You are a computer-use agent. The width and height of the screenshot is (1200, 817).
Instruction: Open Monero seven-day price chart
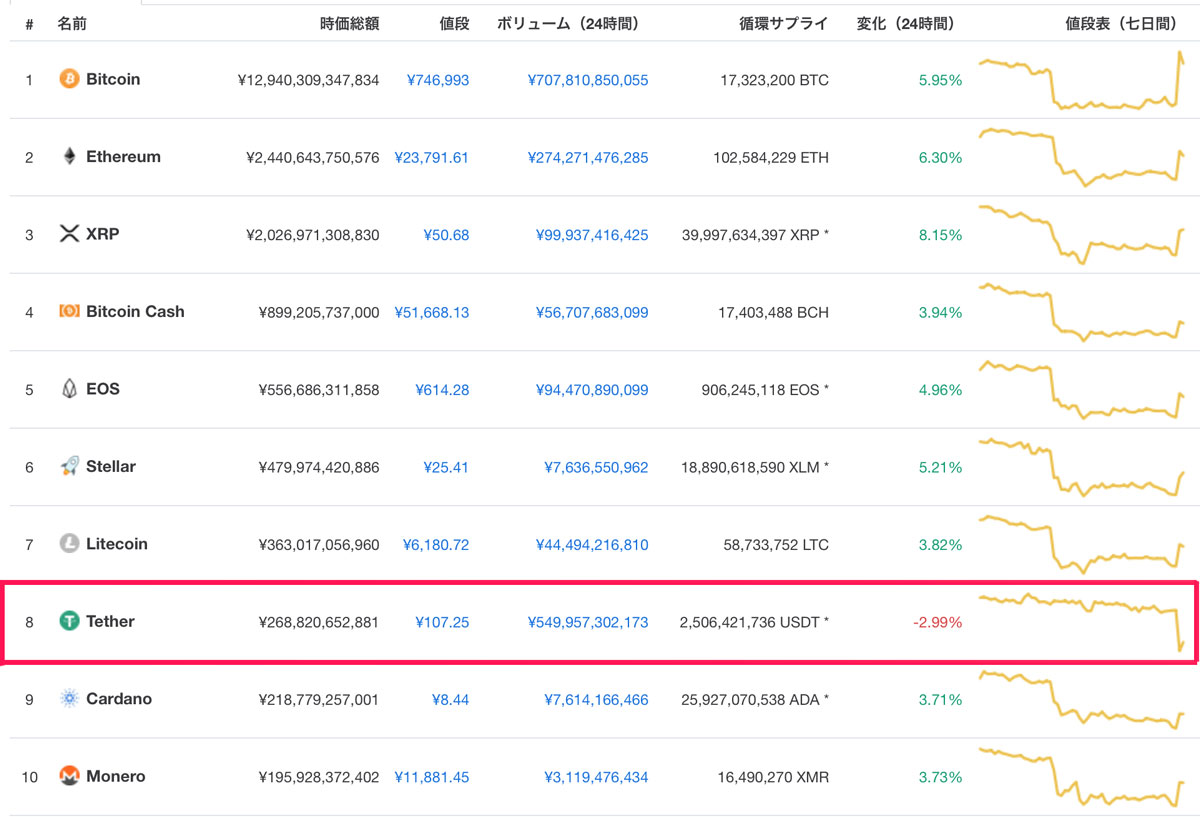tap(1082, 777)
